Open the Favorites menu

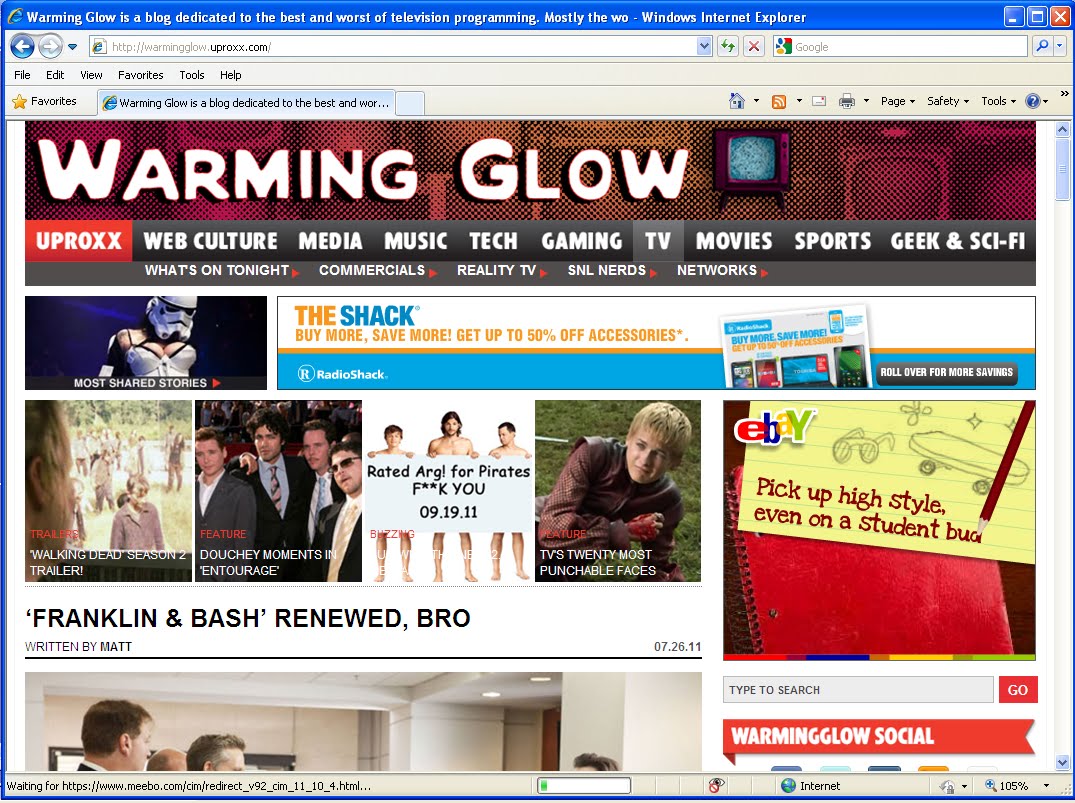click(141, 75)
